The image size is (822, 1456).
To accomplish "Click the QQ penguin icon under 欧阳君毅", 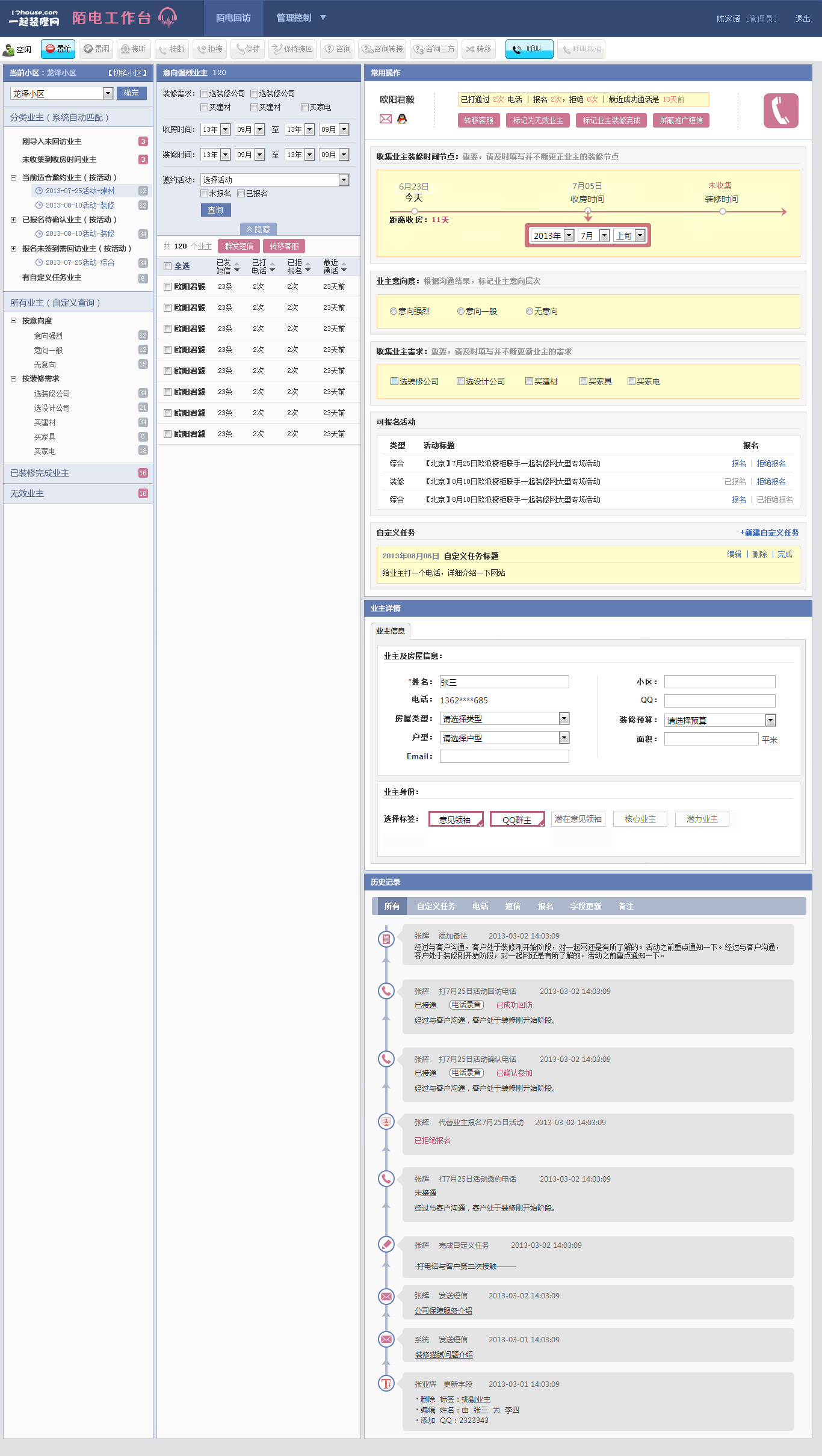I will 402,119.
